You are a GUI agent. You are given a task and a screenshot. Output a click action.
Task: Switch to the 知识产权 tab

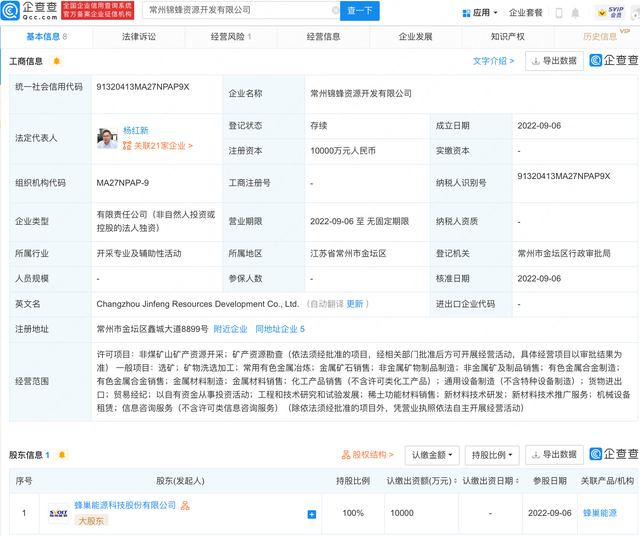tap(507, 37)
